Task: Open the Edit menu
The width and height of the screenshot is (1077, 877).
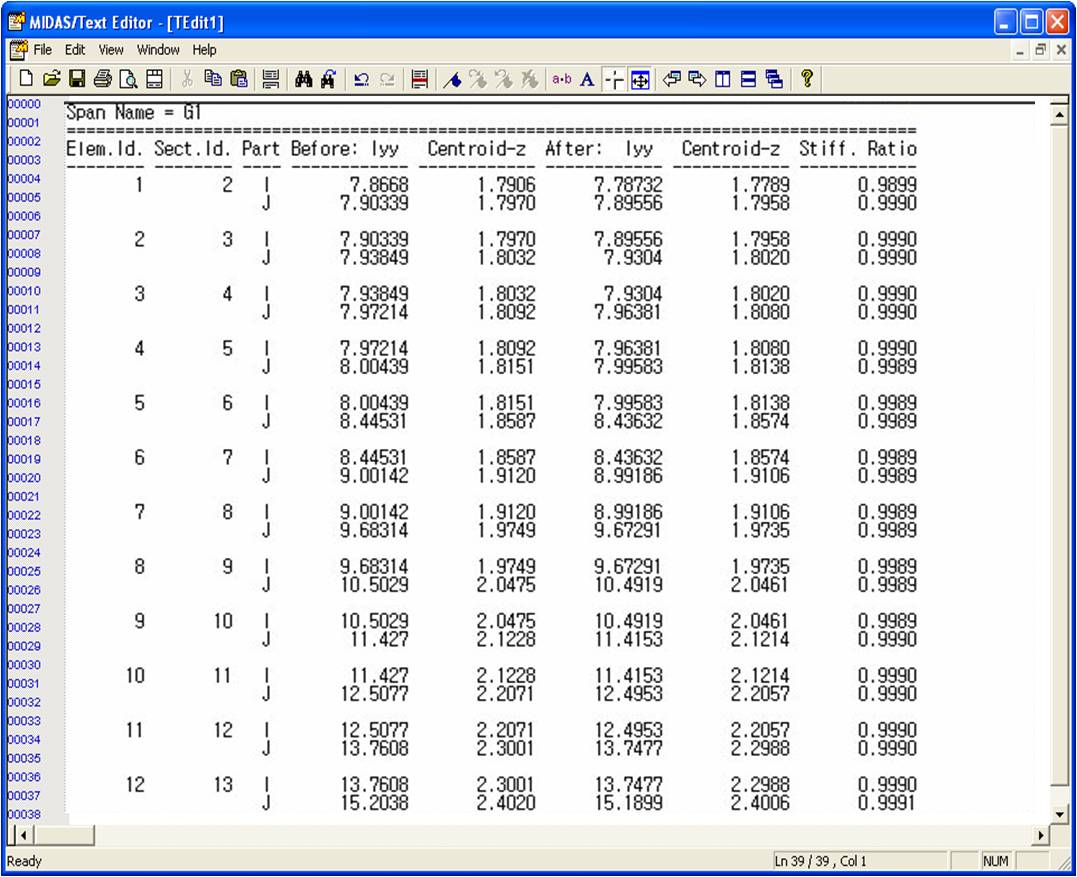Action: 76,50
